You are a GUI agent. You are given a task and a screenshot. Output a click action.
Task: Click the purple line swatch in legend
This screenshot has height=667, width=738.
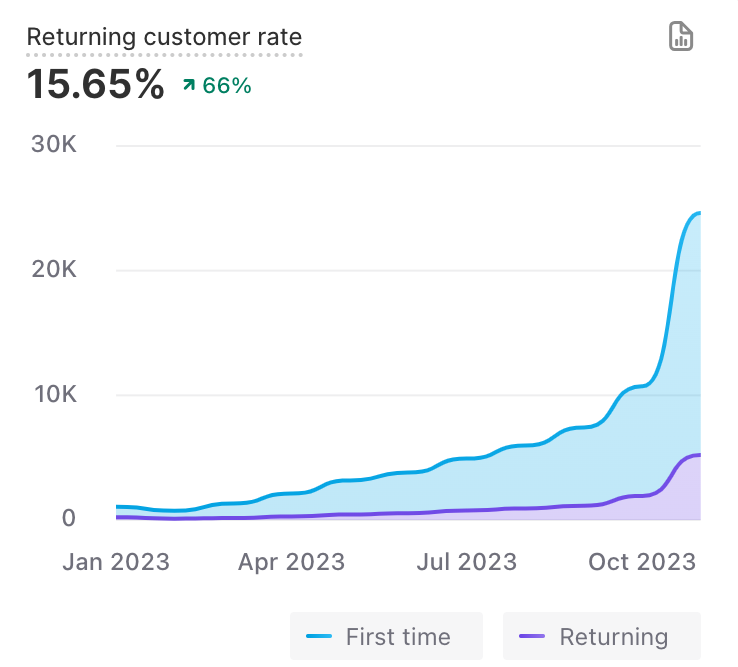tap(532, 636)
